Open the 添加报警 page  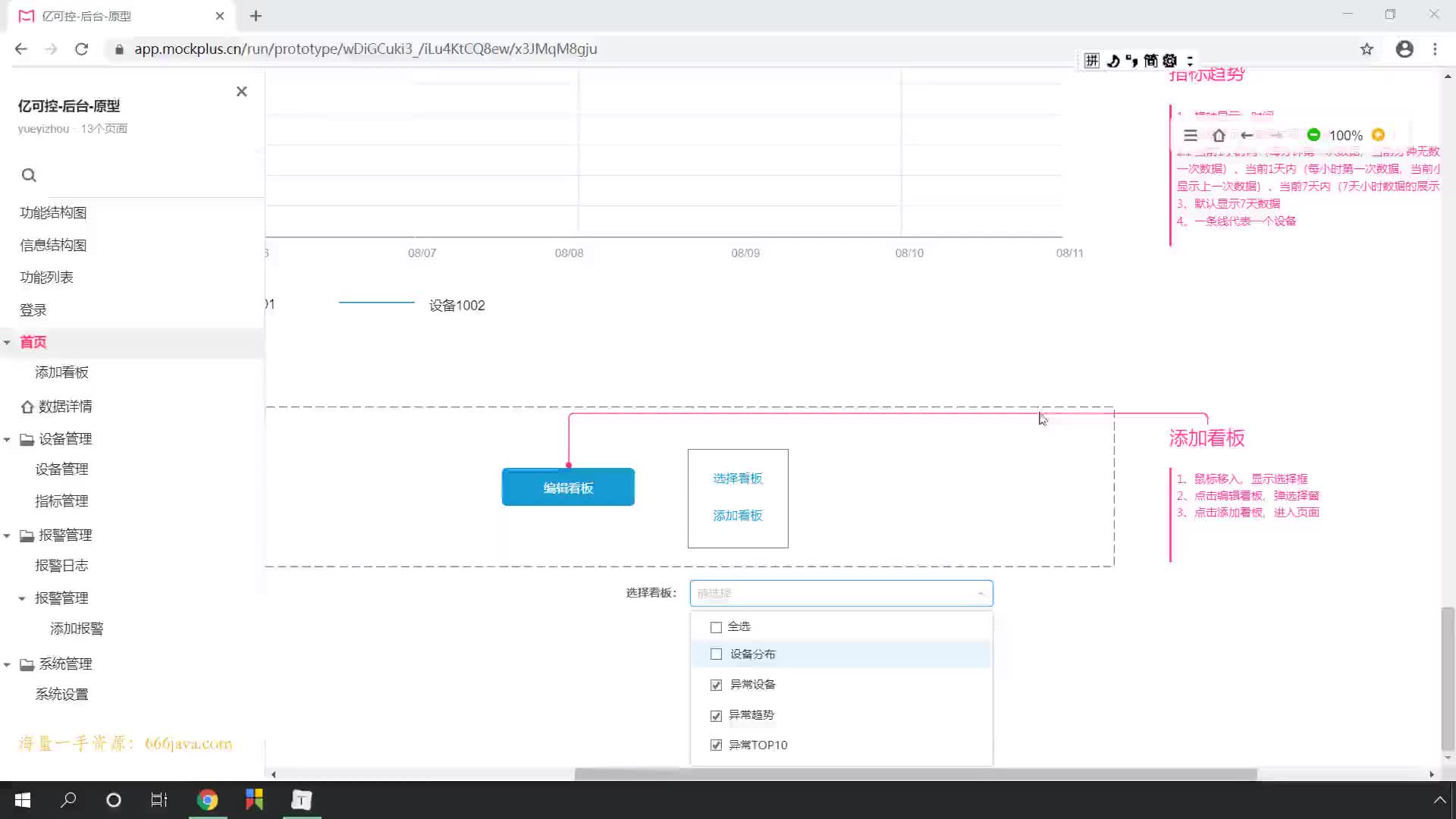[77, 629]
